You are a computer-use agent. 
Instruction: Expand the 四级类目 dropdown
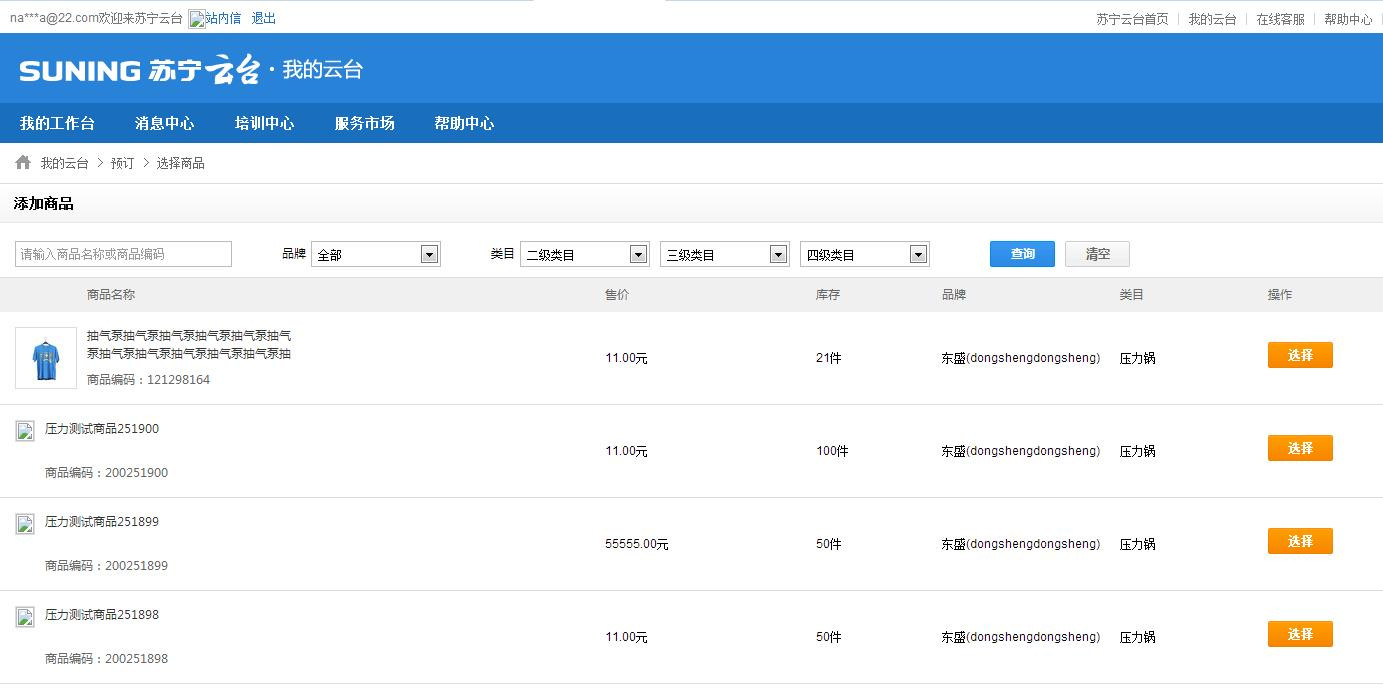(865, 254)
